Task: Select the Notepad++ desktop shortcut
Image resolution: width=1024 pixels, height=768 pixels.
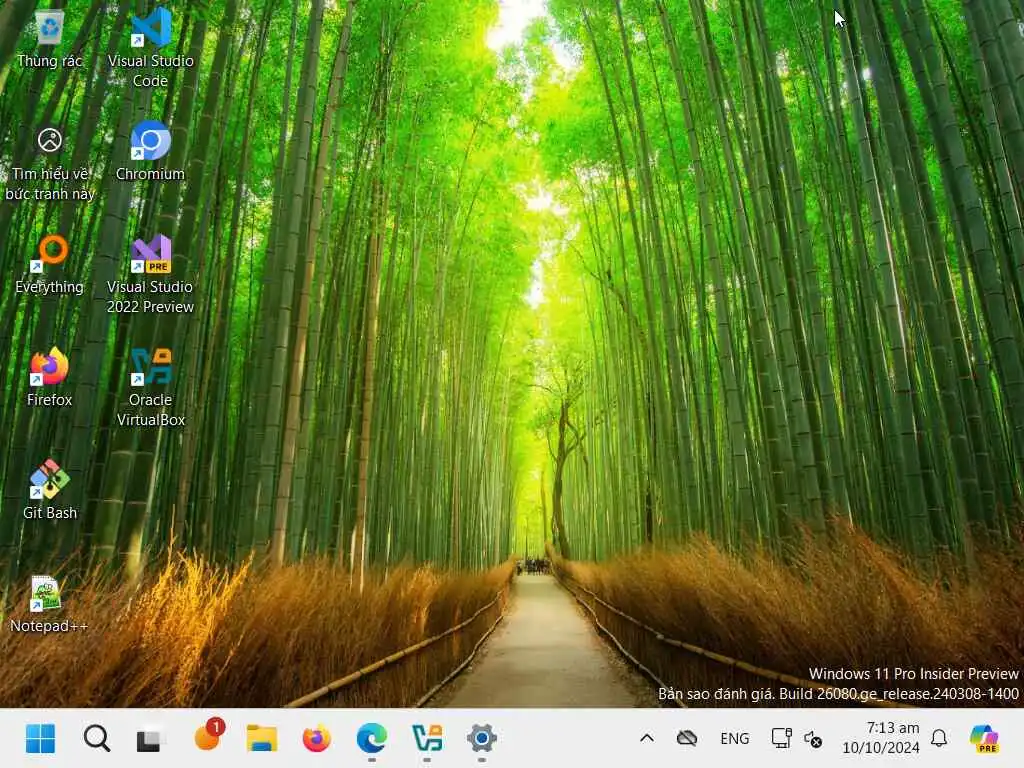Action: pos(48,603)
